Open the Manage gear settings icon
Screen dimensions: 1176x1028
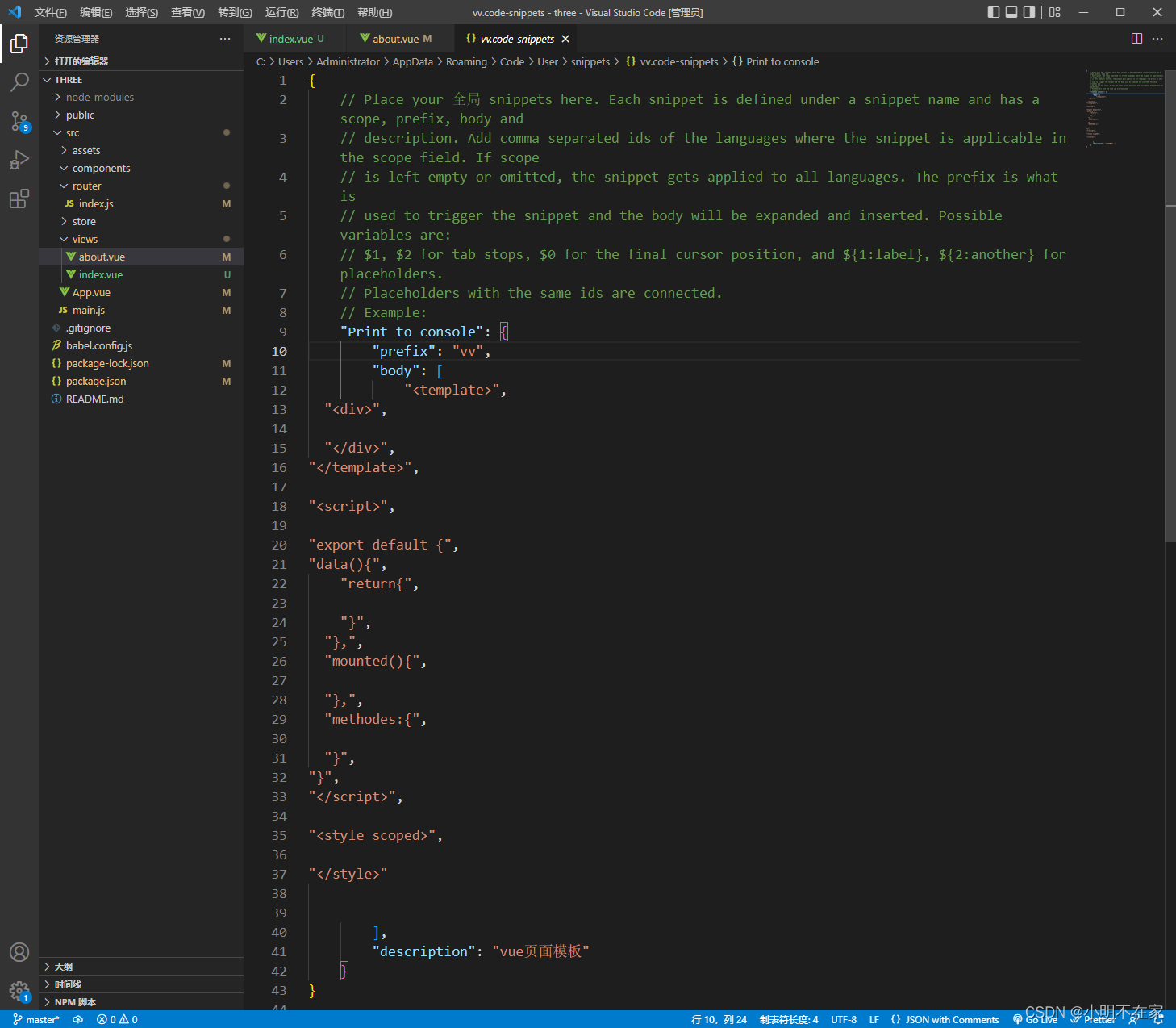[x=19, y=991]
